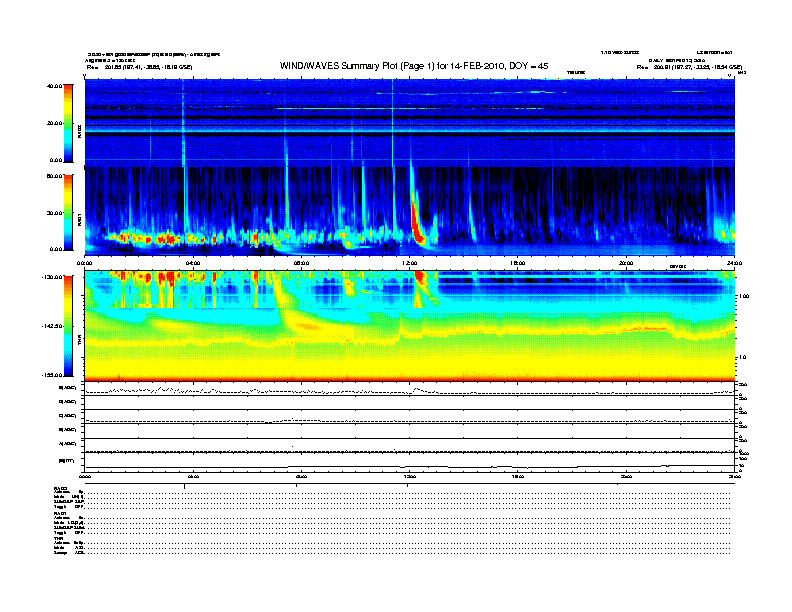Click the 40.00 value on the RAD2 scale
This screenshot has height=612, width=792.
(55, 86)
